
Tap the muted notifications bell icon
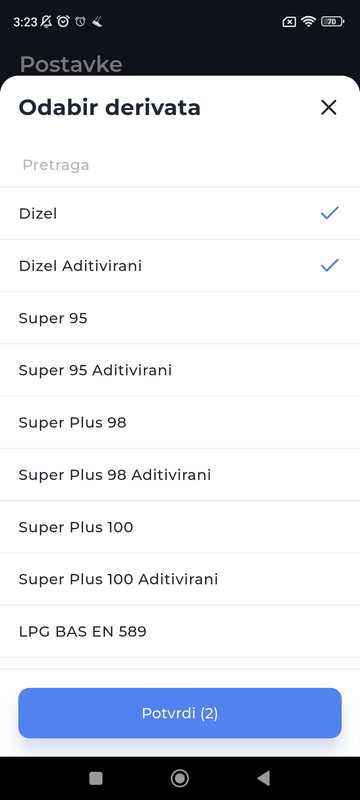point(46,21)
